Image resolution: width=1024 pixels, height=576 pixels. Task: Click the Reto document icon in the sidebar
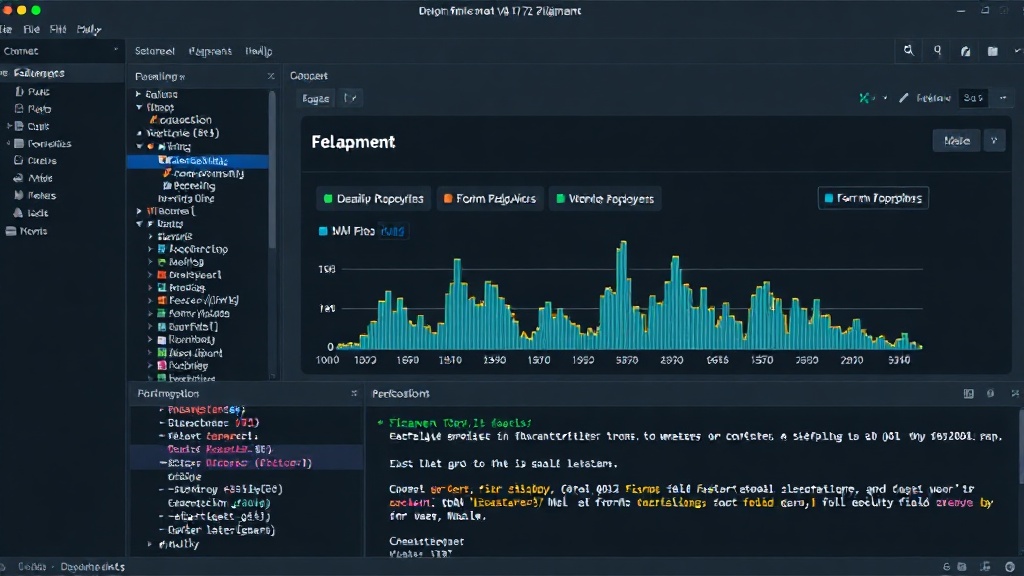pyautogui.click(x=19, y=108)
